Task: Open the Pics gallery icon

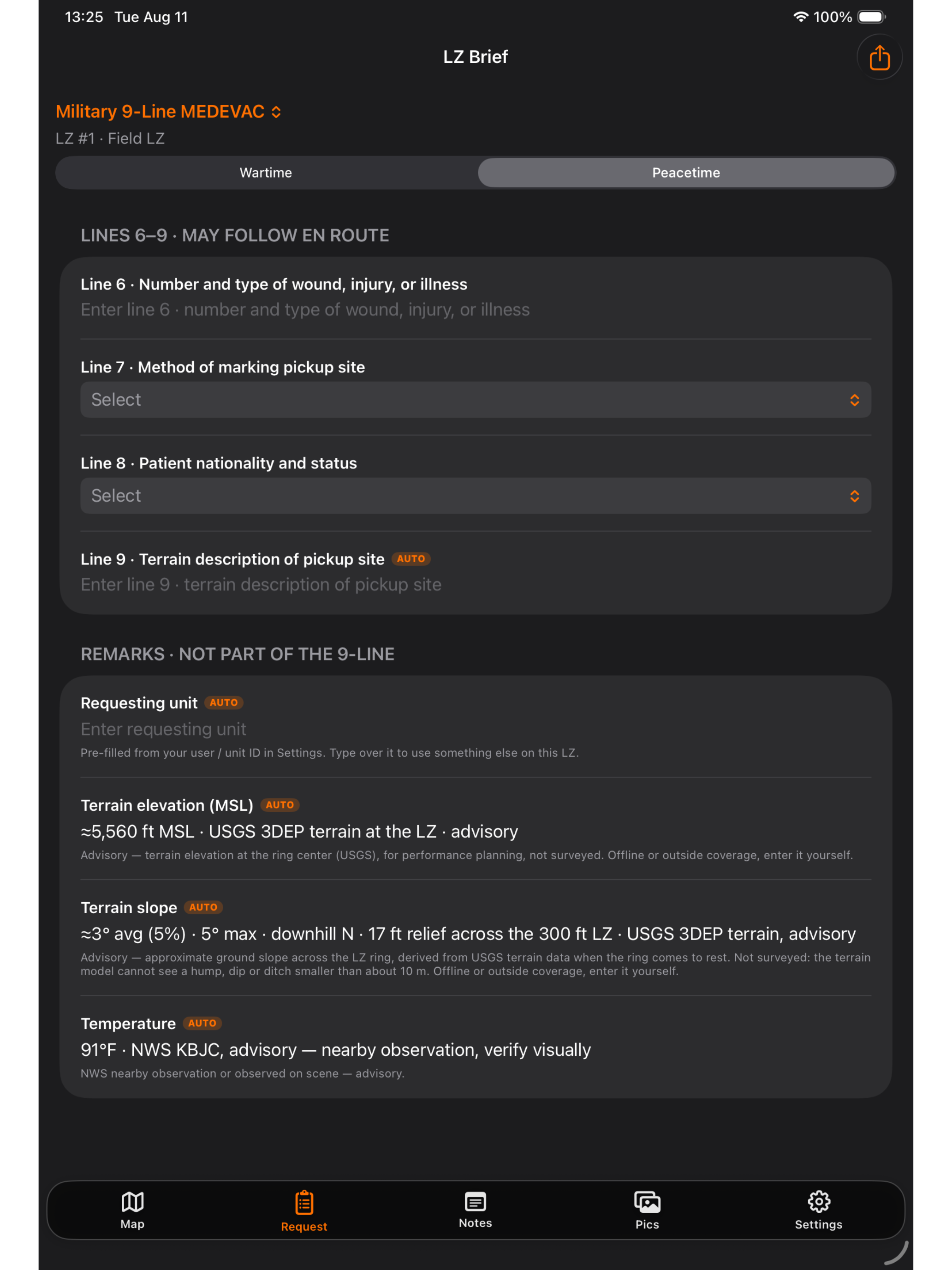Action: tap(647, 1202)
